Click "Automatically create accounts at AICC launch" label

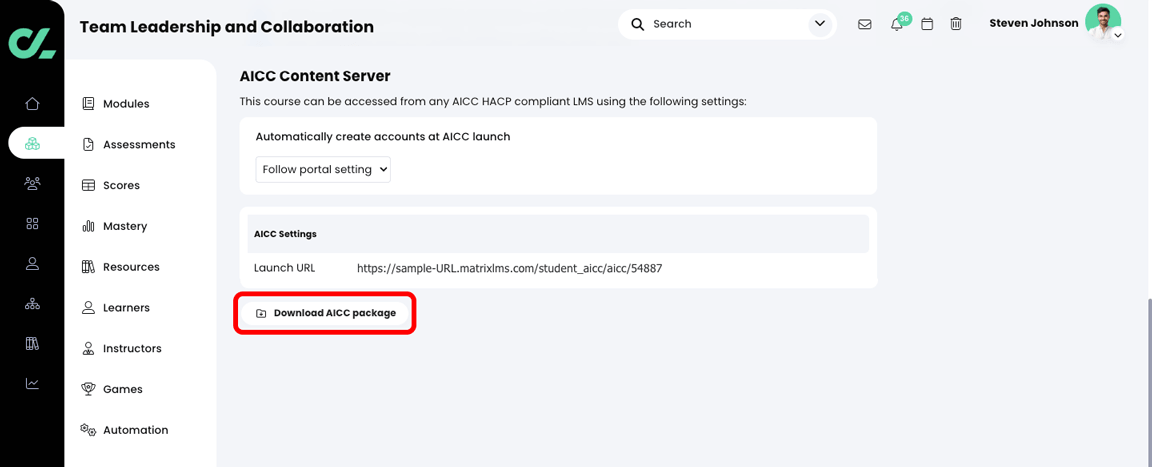383,137
